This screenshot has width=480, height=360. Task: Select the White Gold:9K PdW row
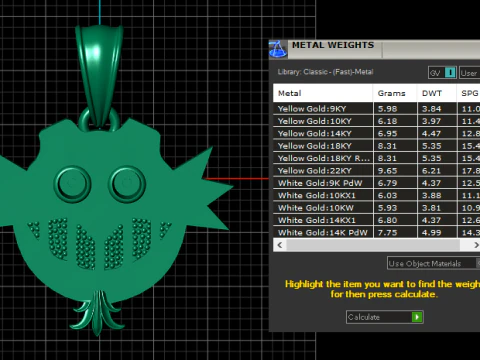(x=377, y=183)
